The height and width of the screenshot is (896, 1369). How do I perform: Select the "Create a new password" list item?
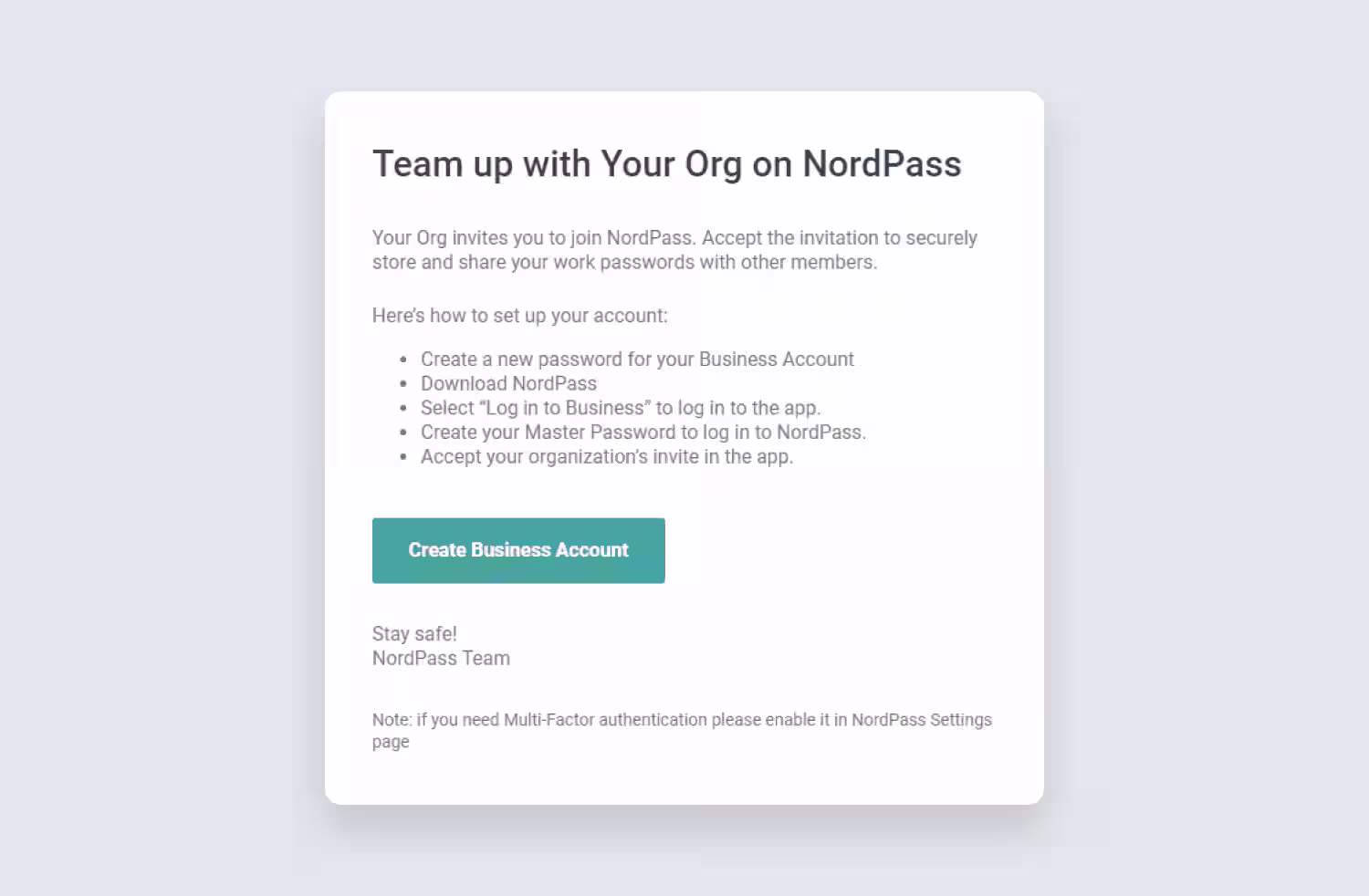[x=637, y=359]
